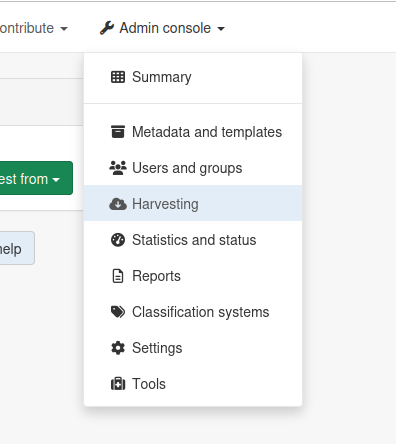Open the Settings menu entry

point(193,348)
